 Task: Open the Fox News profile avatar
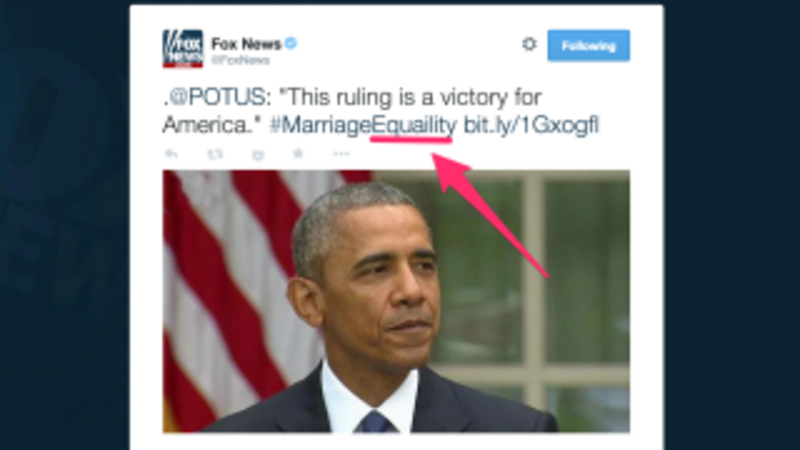point(183,48)
